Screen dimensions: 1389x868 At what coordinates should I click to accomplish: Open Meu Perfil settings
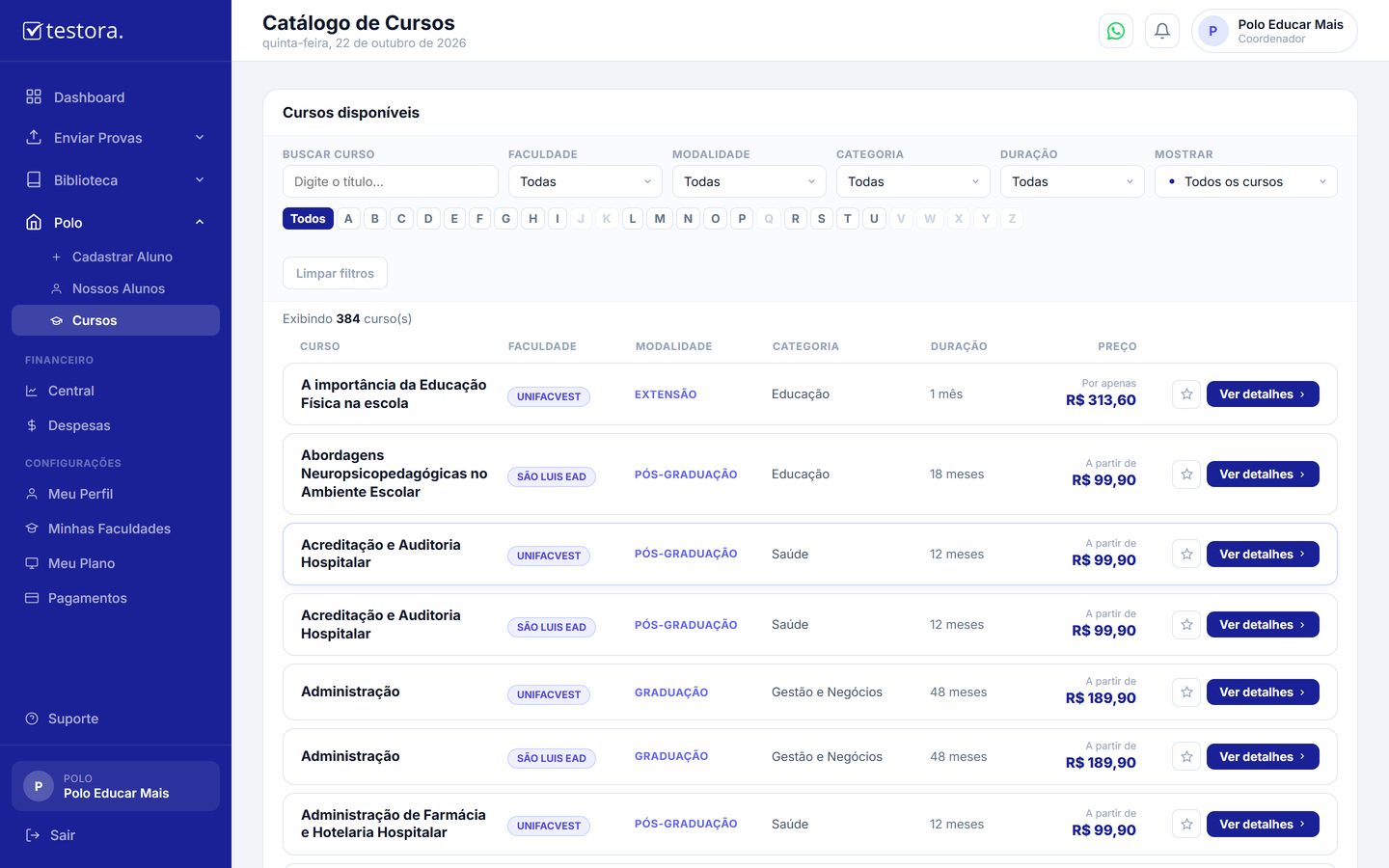click(x=116, y=494)
